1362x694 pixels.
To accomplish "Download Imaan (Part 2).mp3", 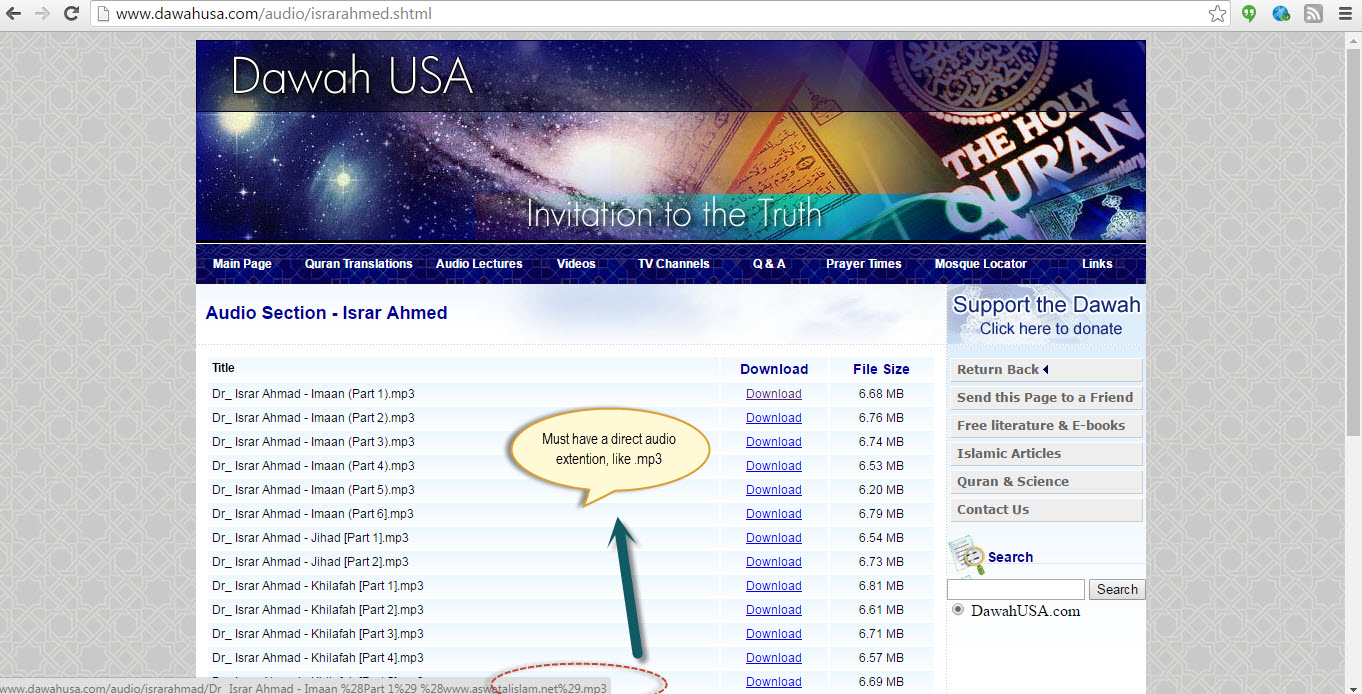I will [774, 418].
